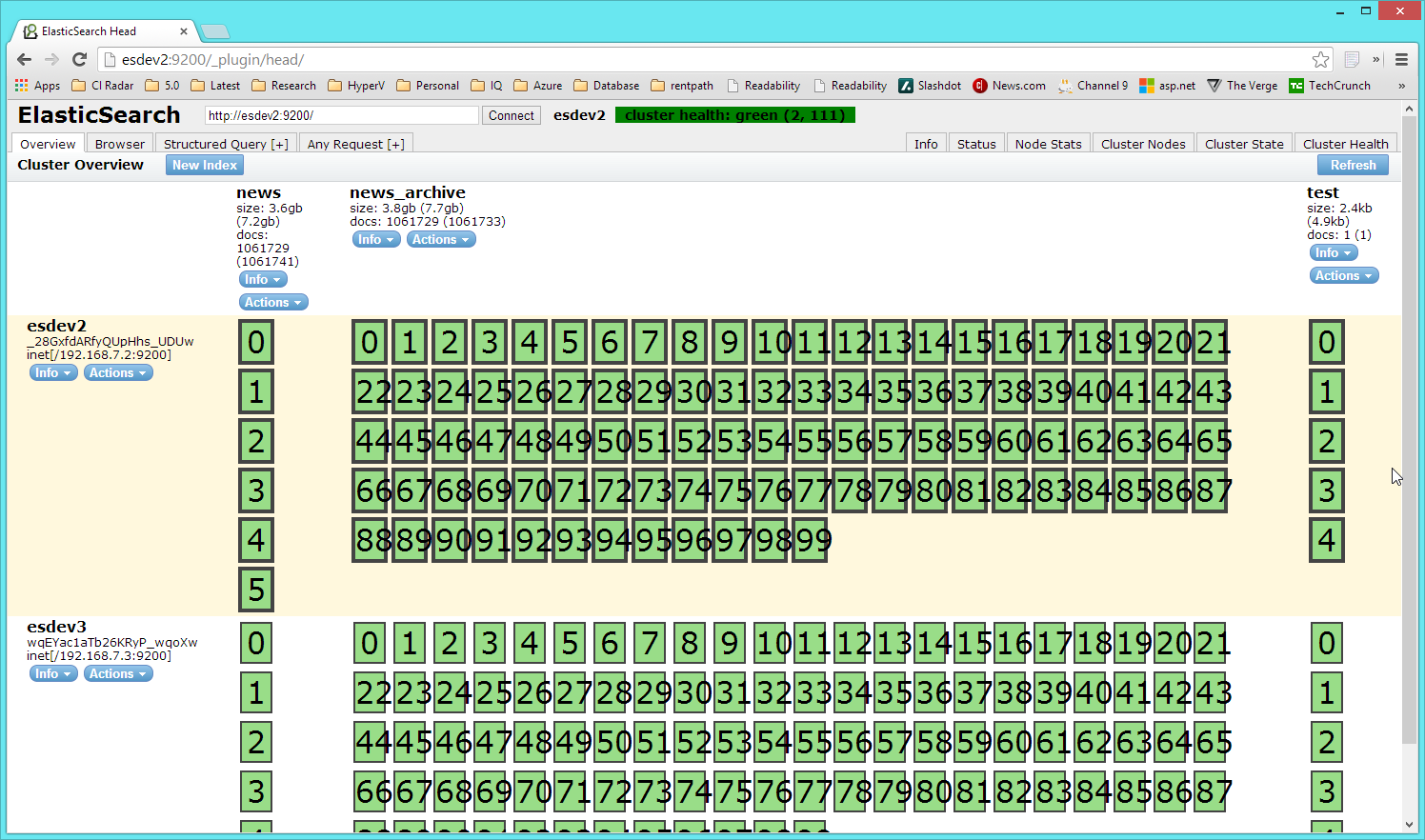This screenshot has height=840, width=1425.
Task: Click the cluster health green indicator
Action: [x=735, y=115]
